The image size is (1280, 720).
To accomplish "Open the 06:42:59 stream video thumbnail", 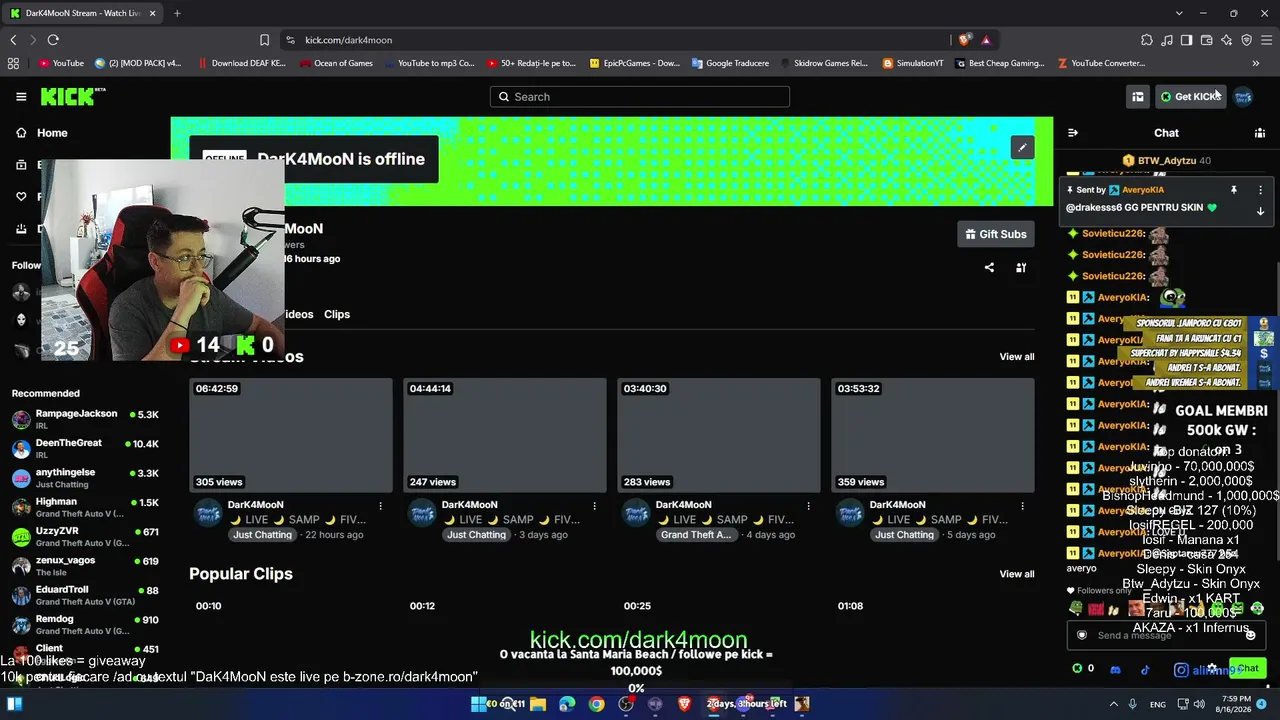I will (291, 435).
